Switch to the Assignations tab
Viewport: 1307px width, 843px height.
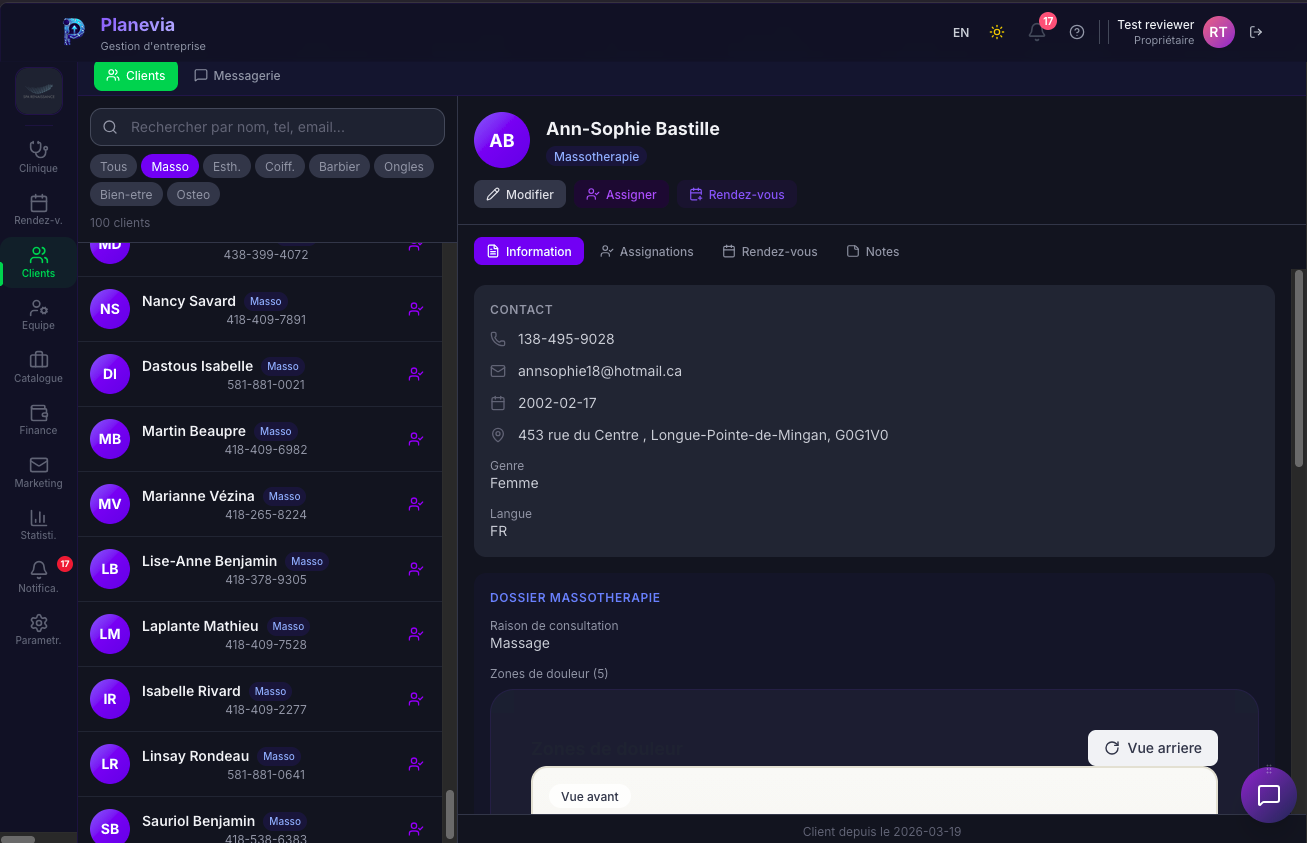tap(647, 251)
